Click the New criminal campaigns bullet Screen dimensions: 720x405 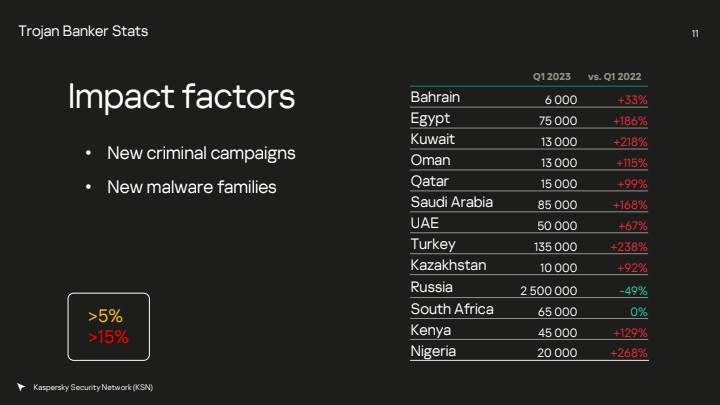click(x=201, y=153)
